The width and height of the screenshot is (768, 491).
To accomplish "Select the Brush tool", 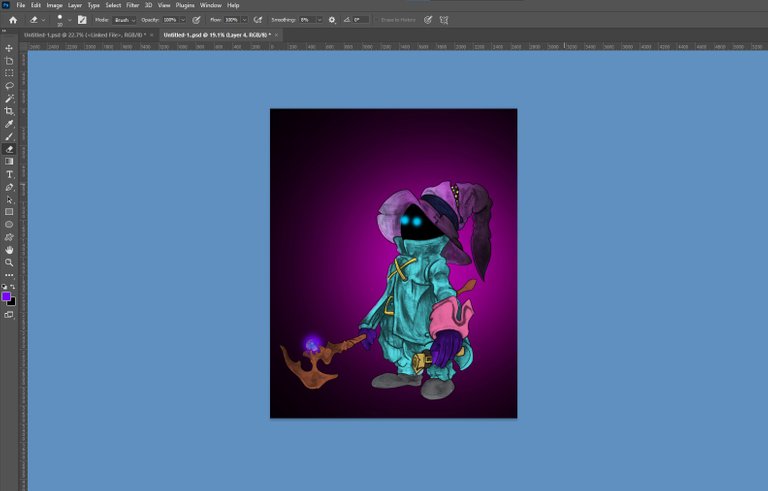I will point(9,137).
